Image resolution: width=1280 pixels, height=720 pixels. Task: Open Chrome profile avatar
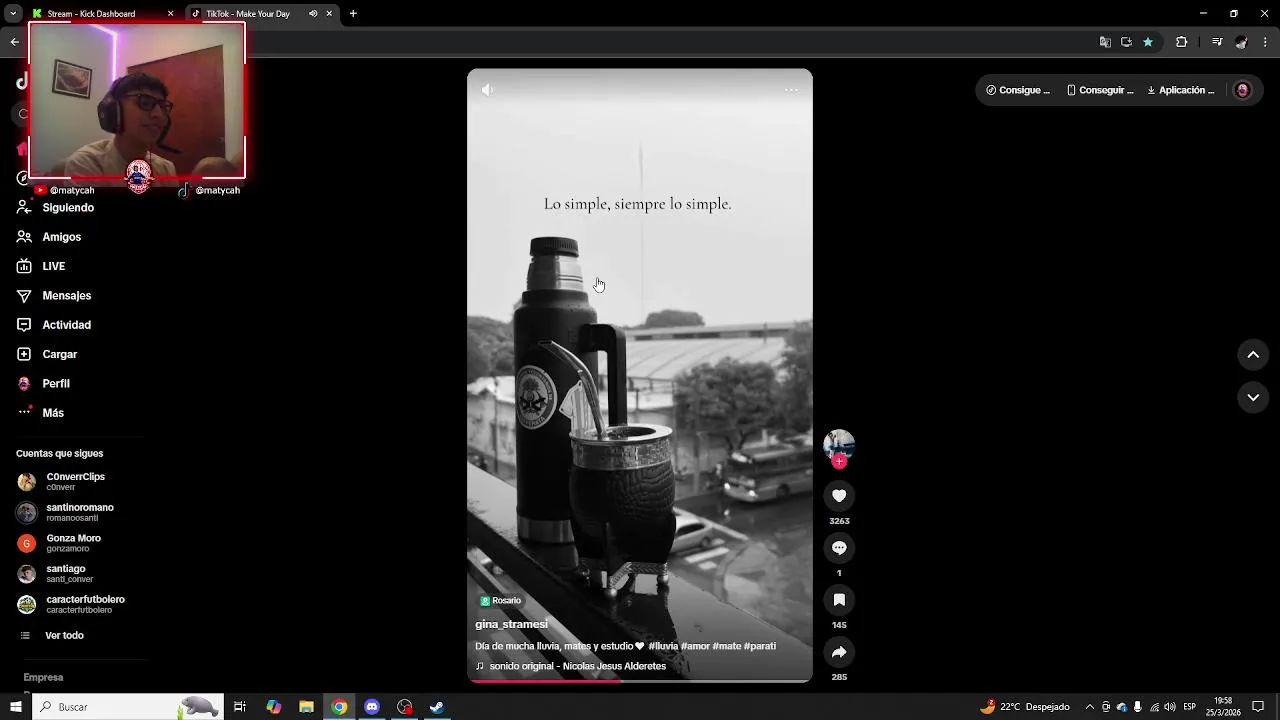[1241, 42]
